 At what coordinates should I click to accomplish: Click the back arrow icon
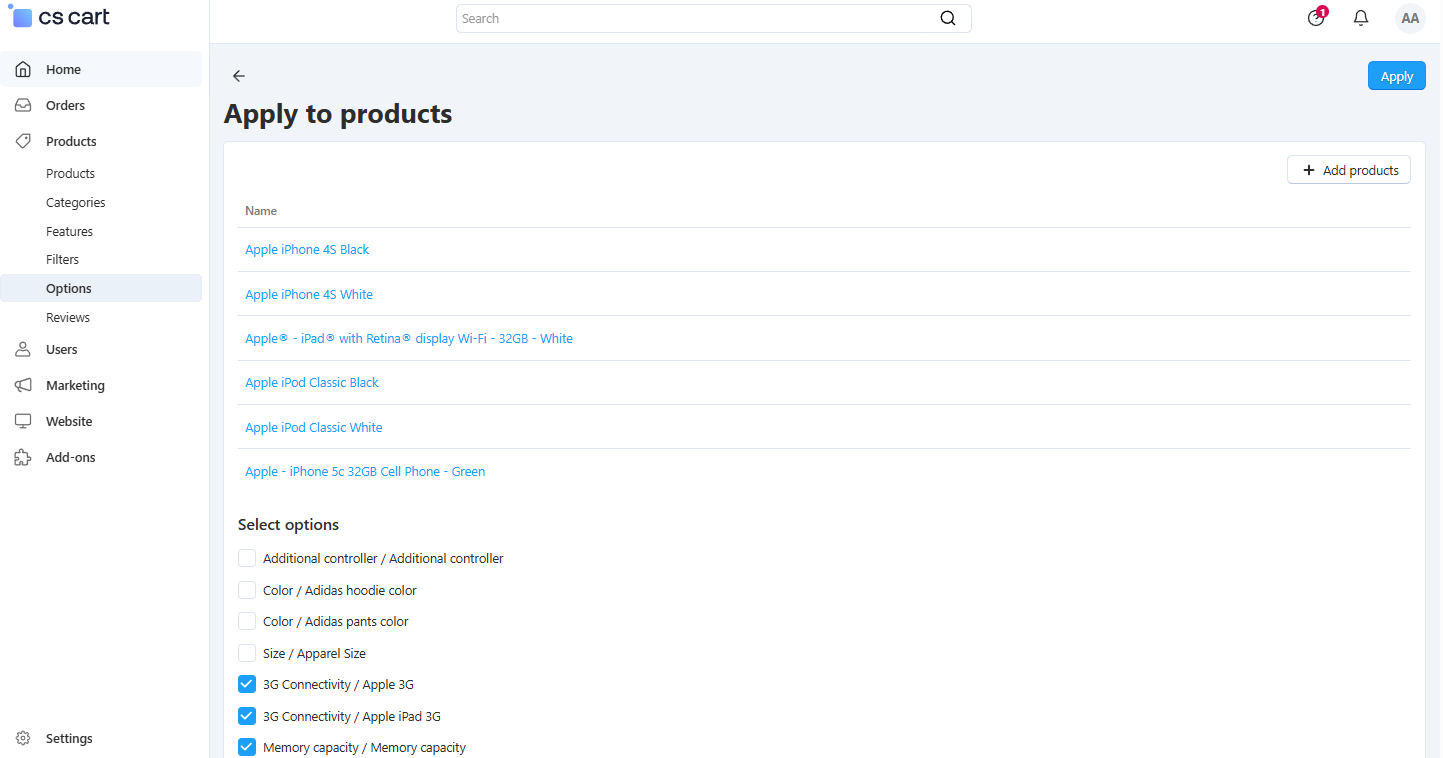tap(238, 76)
